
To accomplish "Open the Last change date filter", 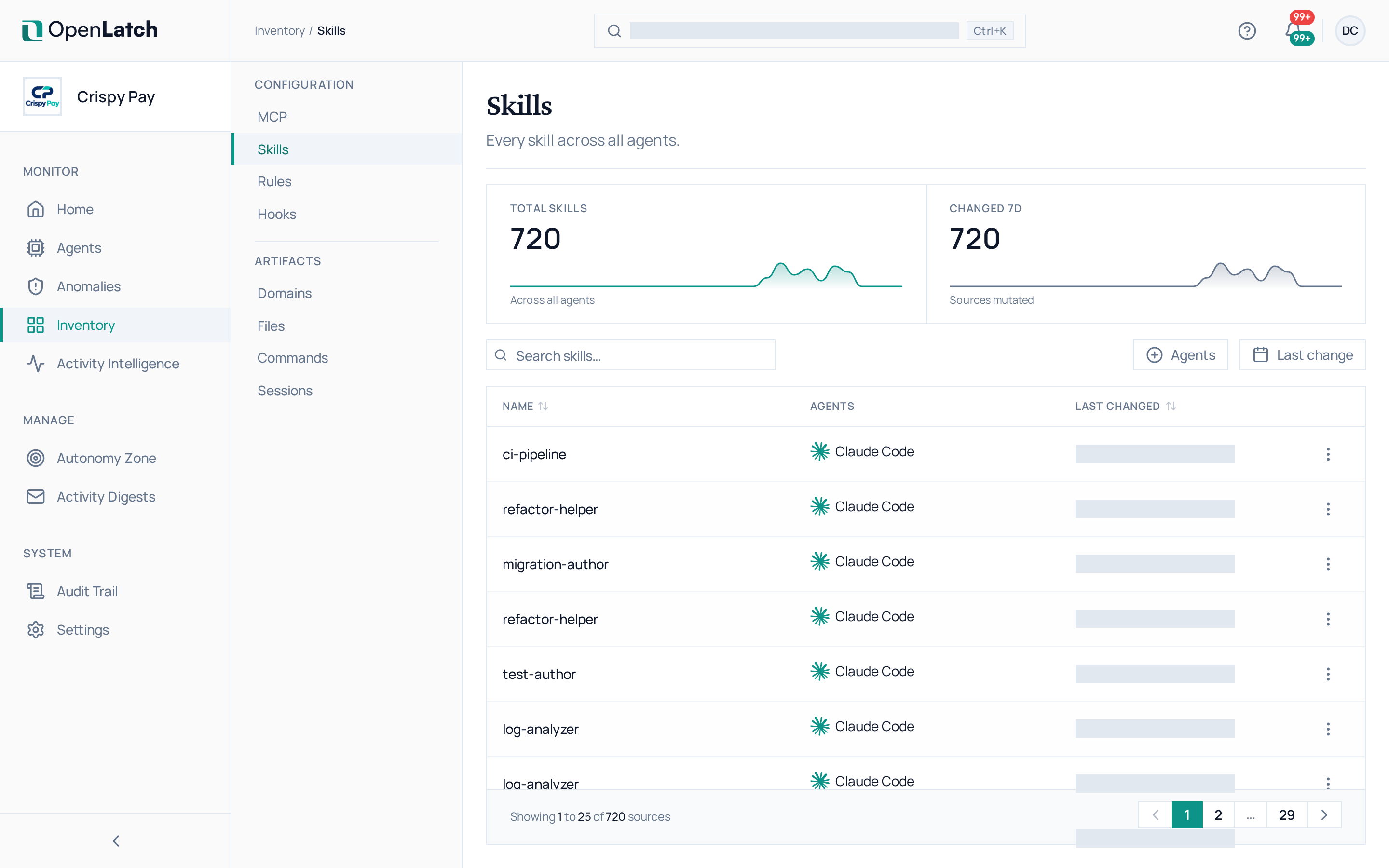I will click(1302, 355).
